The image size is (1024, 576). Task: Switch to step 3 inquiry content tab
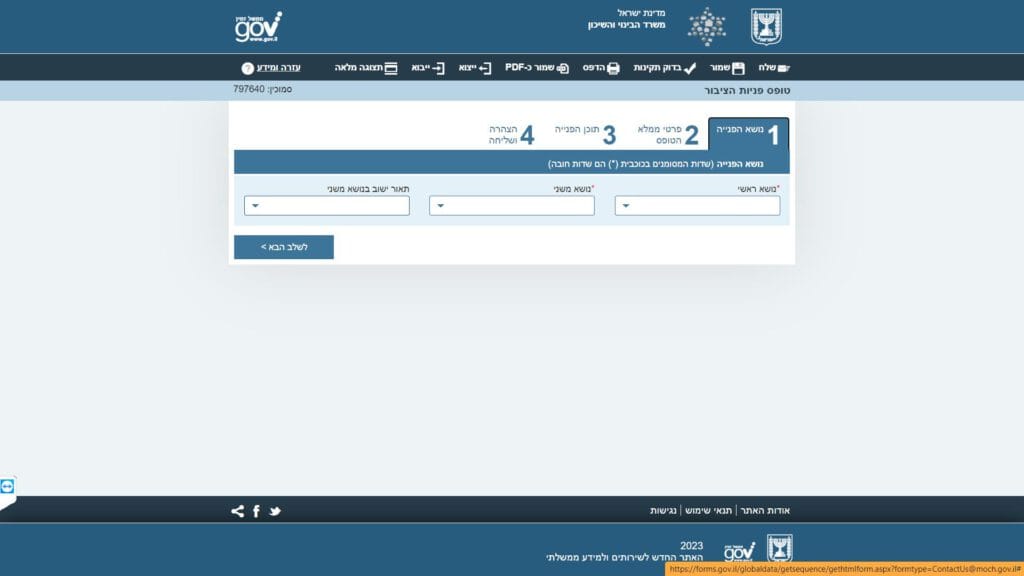click(x=586, y=135)
